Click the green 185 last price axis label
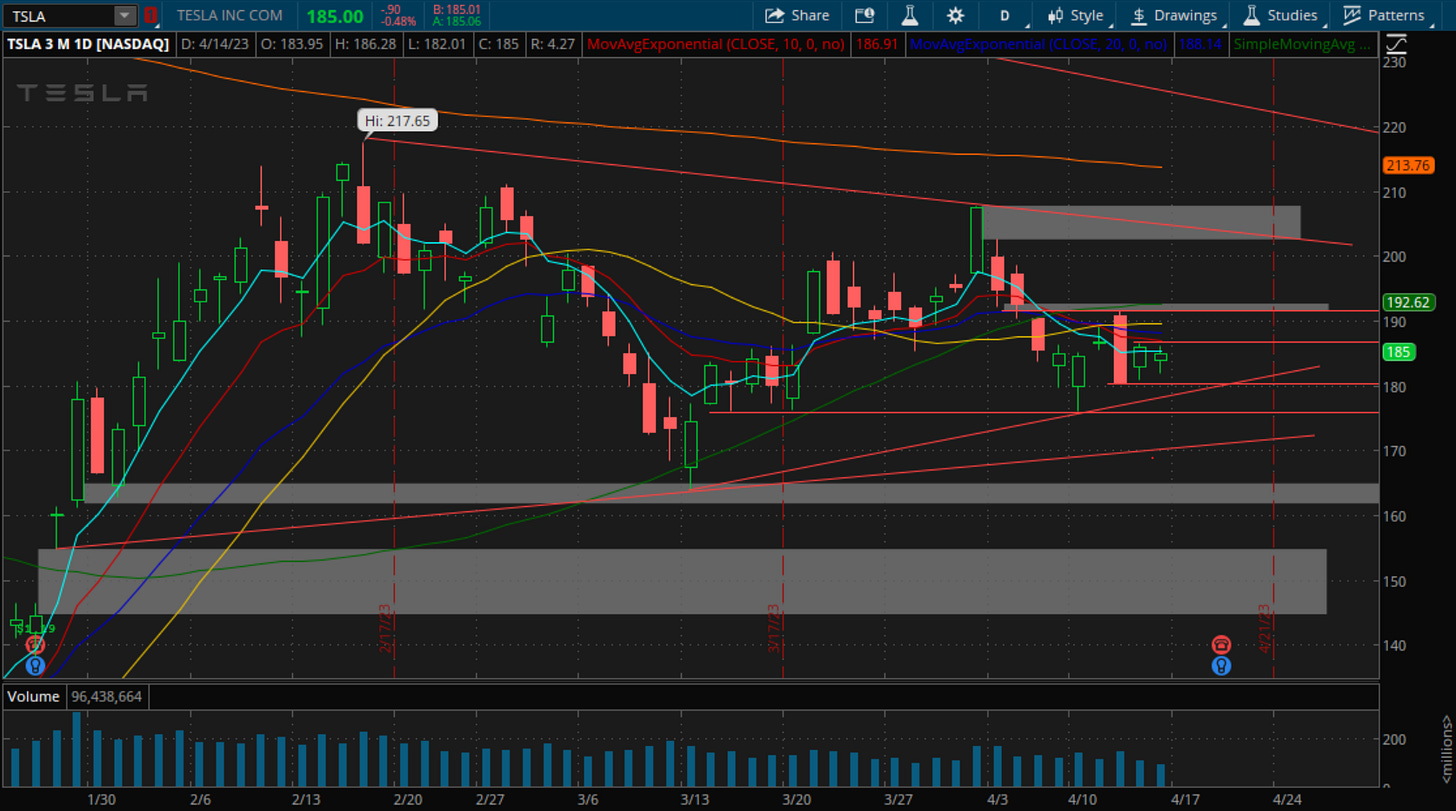 point(1397,352)
